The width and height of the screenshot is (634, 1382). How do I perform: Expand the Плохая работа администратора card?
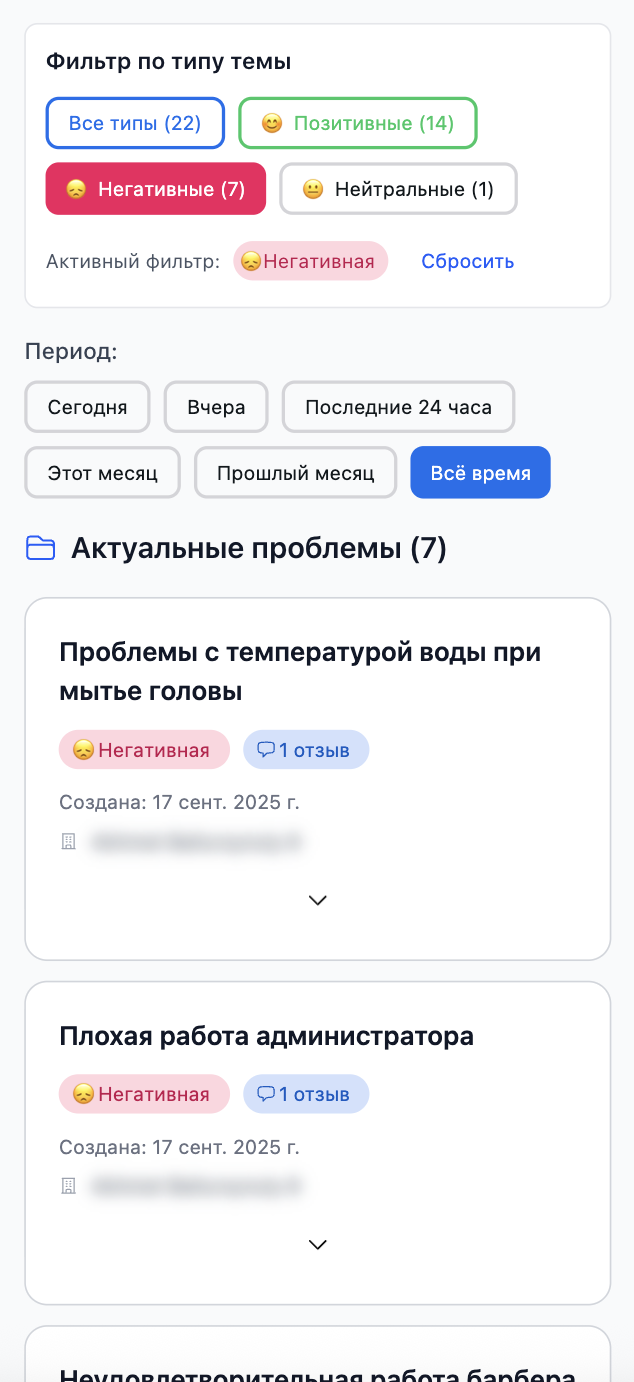[317, 1244]
